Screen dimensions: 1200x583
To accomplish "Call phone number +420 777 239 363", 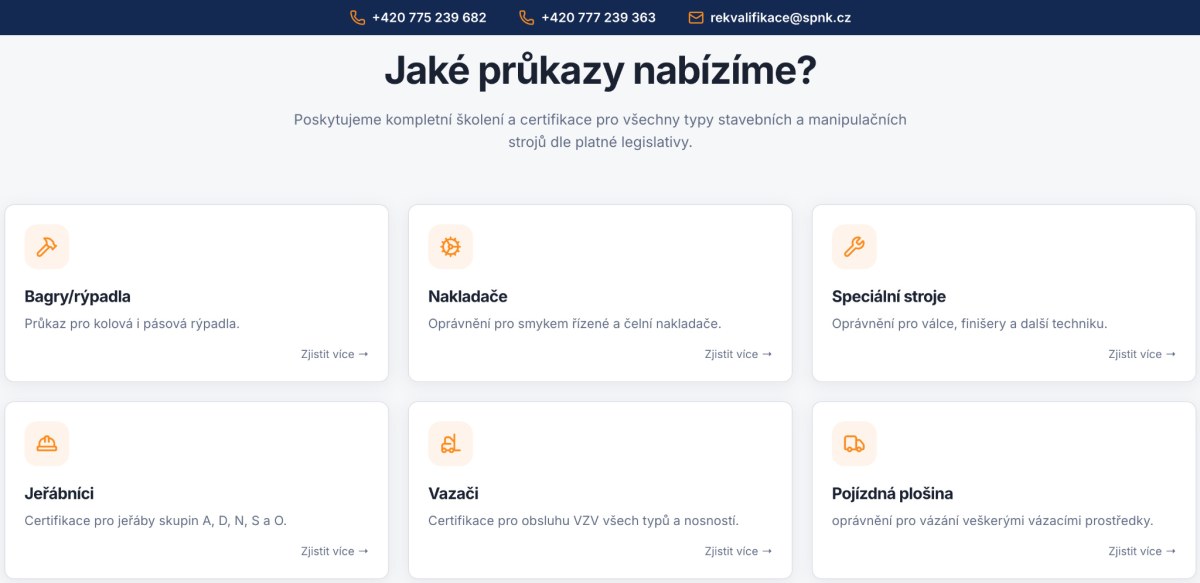I will coord(599,17).
